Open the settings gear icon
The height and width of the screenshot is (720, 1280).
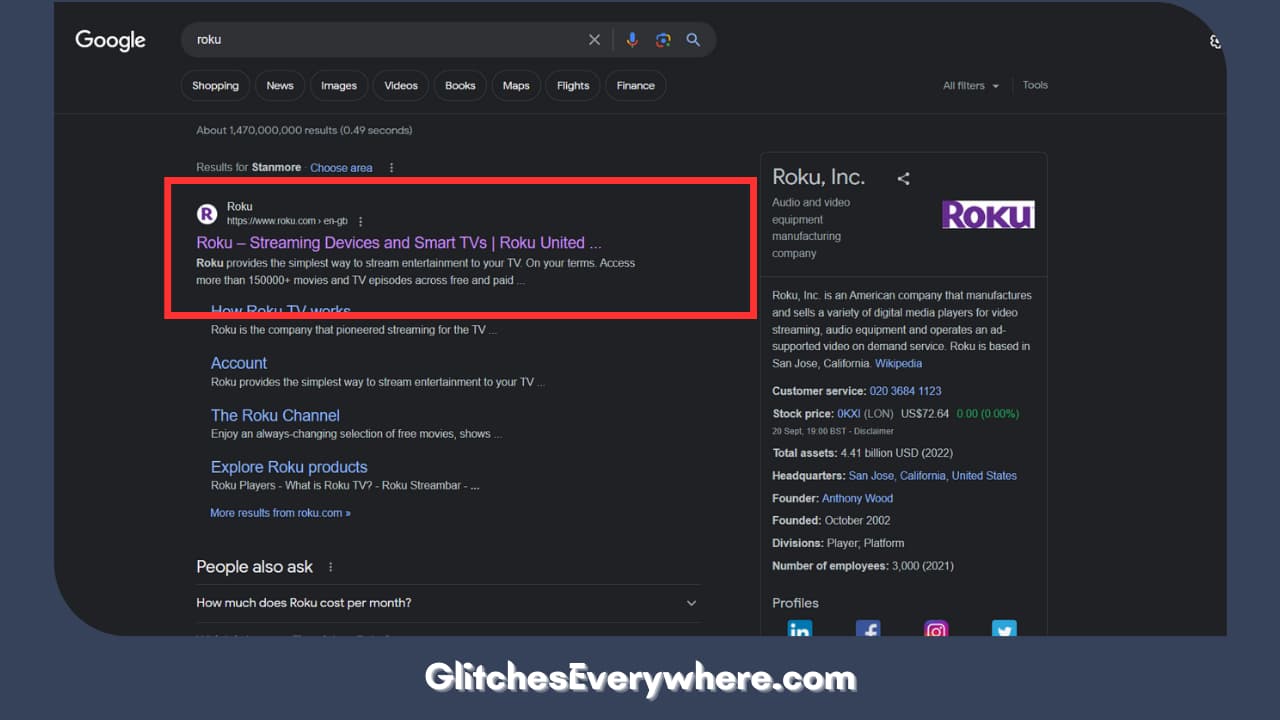pyautogui.click(x=1215, y=42)
